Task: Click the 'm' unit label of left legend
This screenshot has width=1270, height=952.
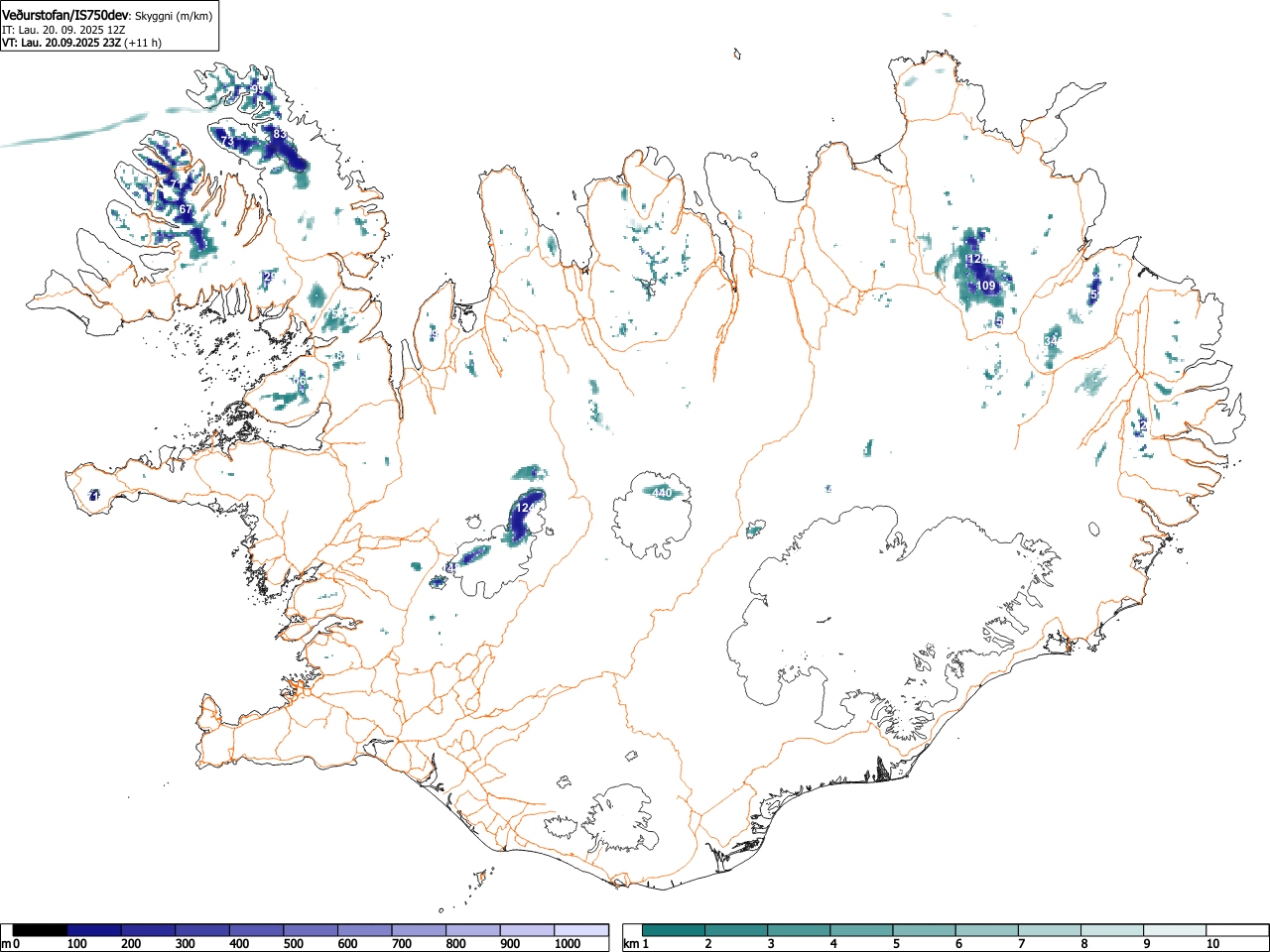Action: [7, 944]
